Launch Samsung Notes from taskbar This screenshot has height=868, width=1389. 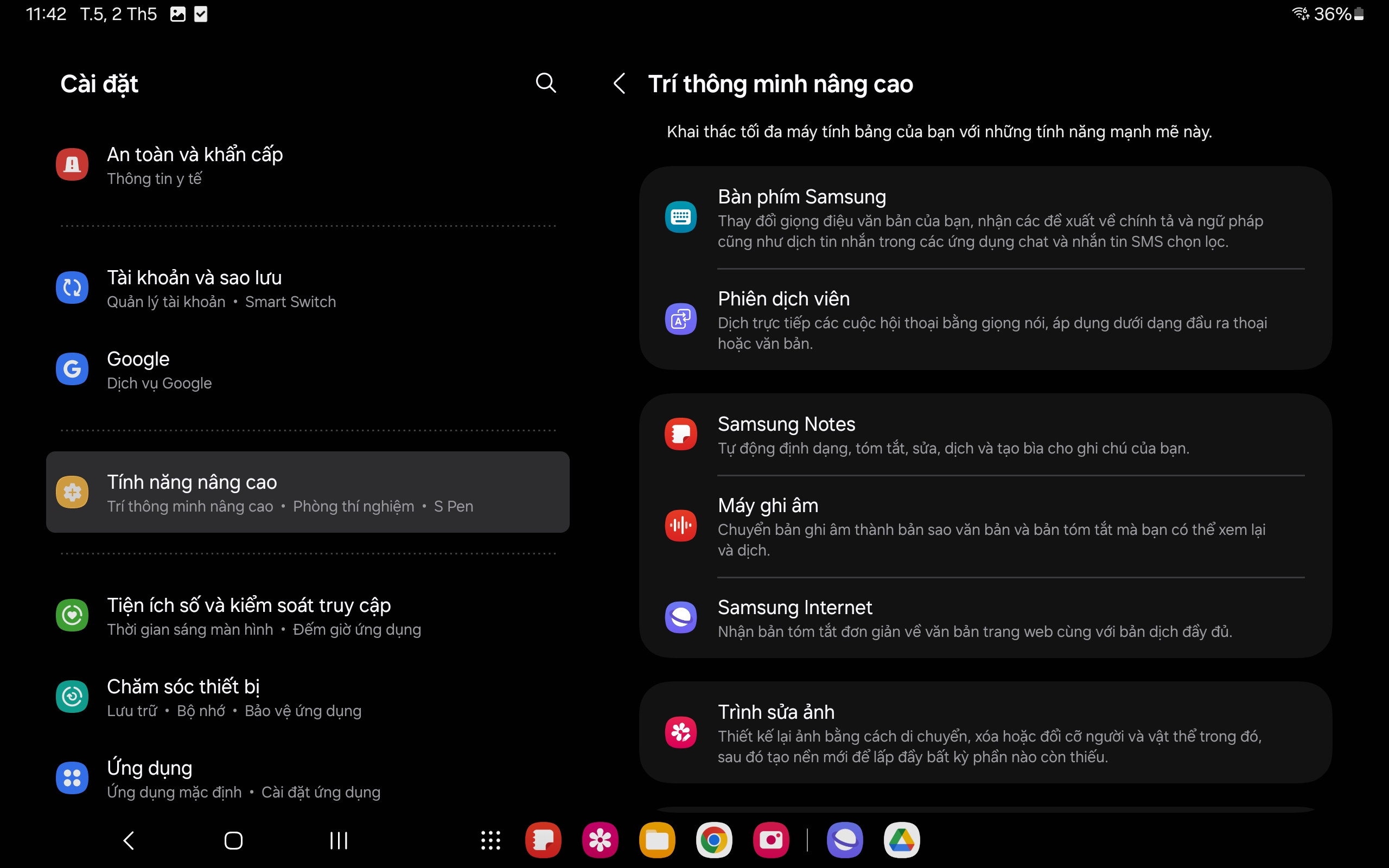[x=543, y=840]
